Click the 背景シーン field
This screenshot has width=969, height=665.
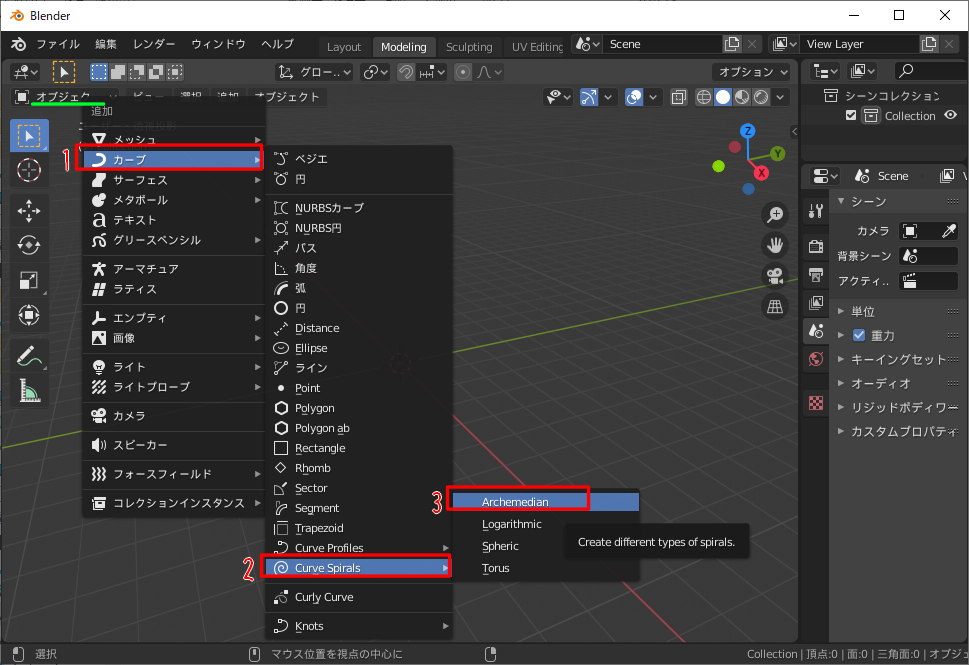tap(929, 256)
